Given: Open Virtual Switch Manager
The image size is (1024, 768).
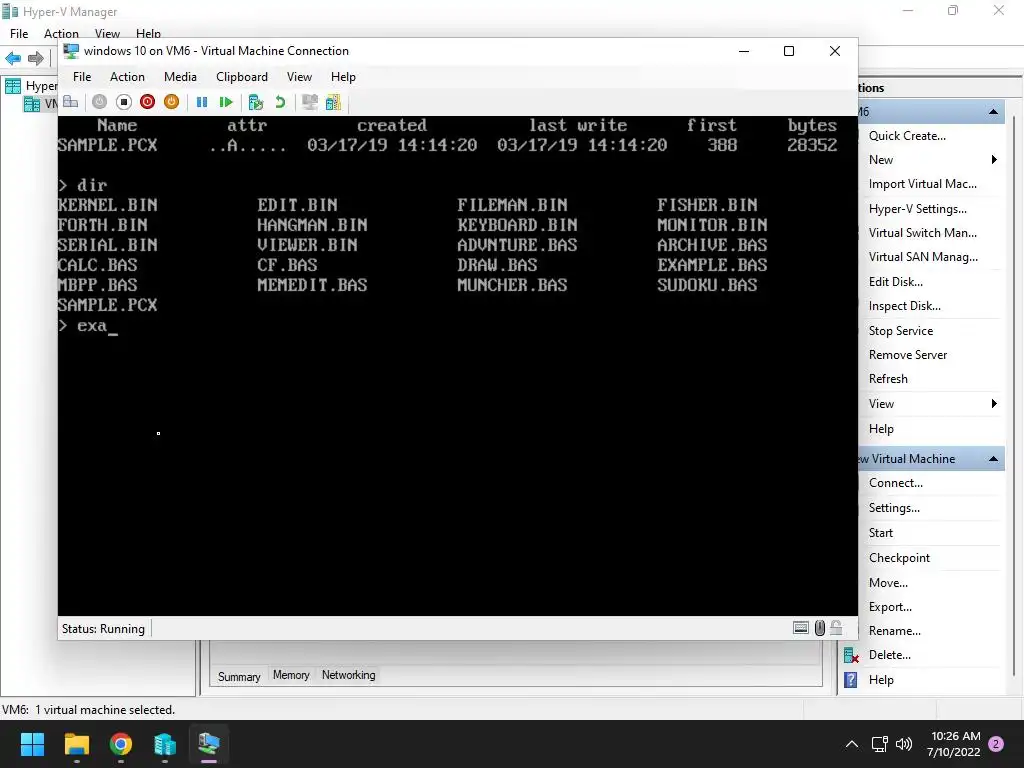Looking at the screenshot, I should coord(923,233).
